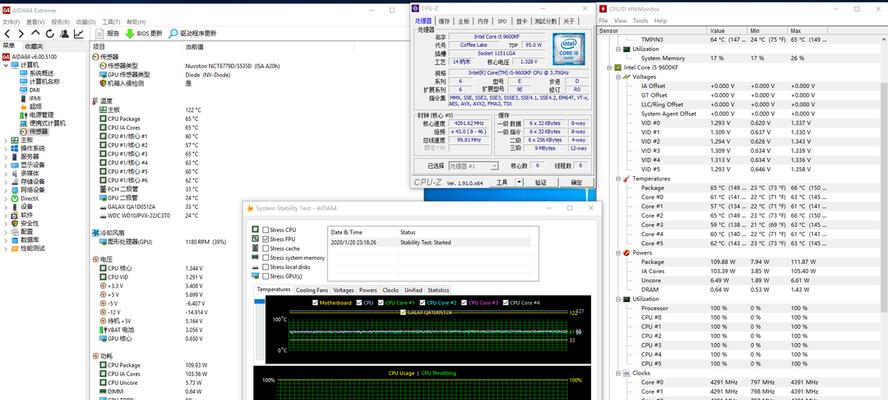This screenshot has height=400, width=888.
Task: Toggle the CPU Core #4 graph checkbox
Action: (x=506, y=303)
